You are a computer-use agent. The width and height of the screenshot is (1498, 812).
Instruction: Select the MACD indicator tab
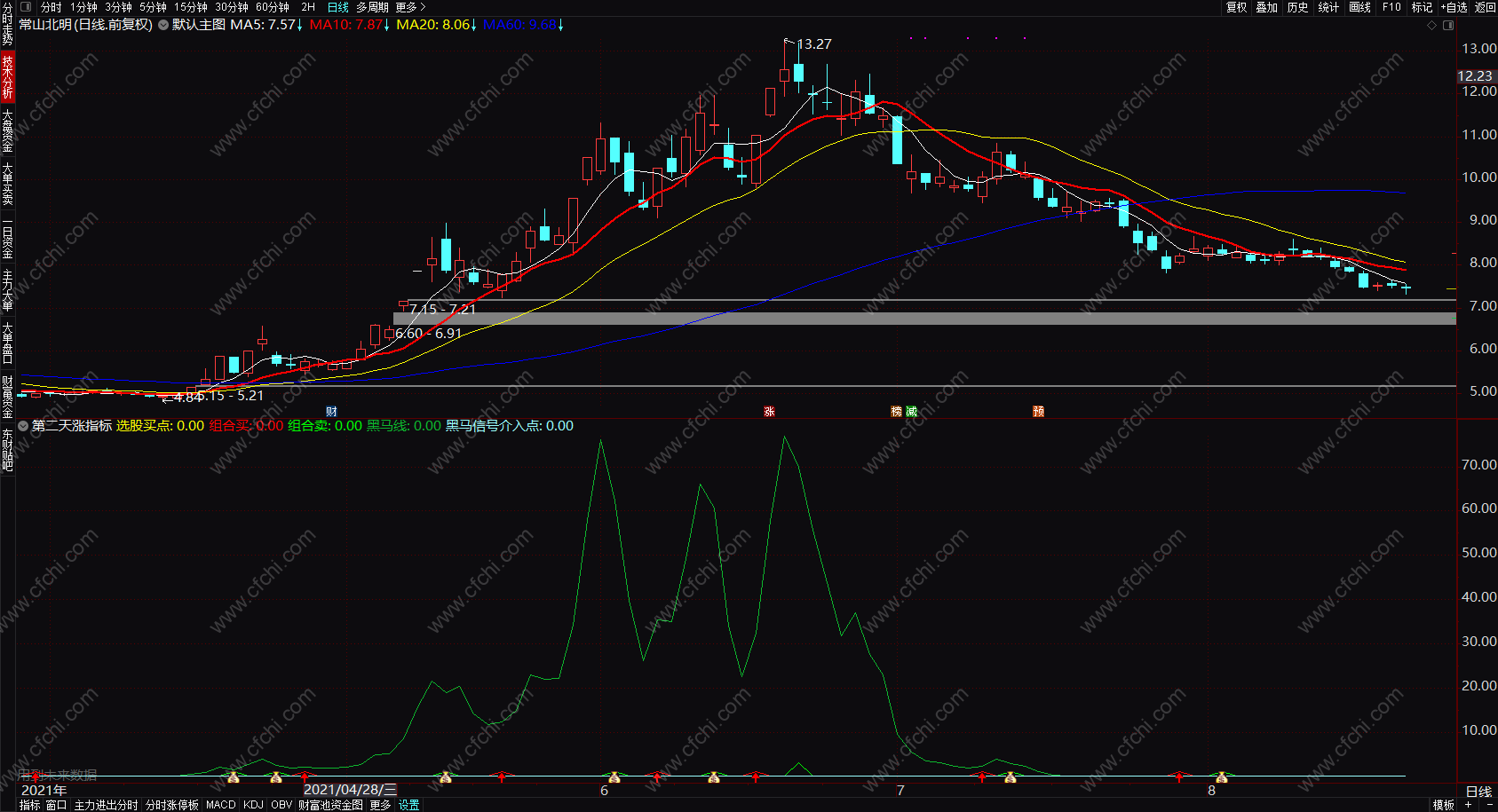[x=220, y=805]
